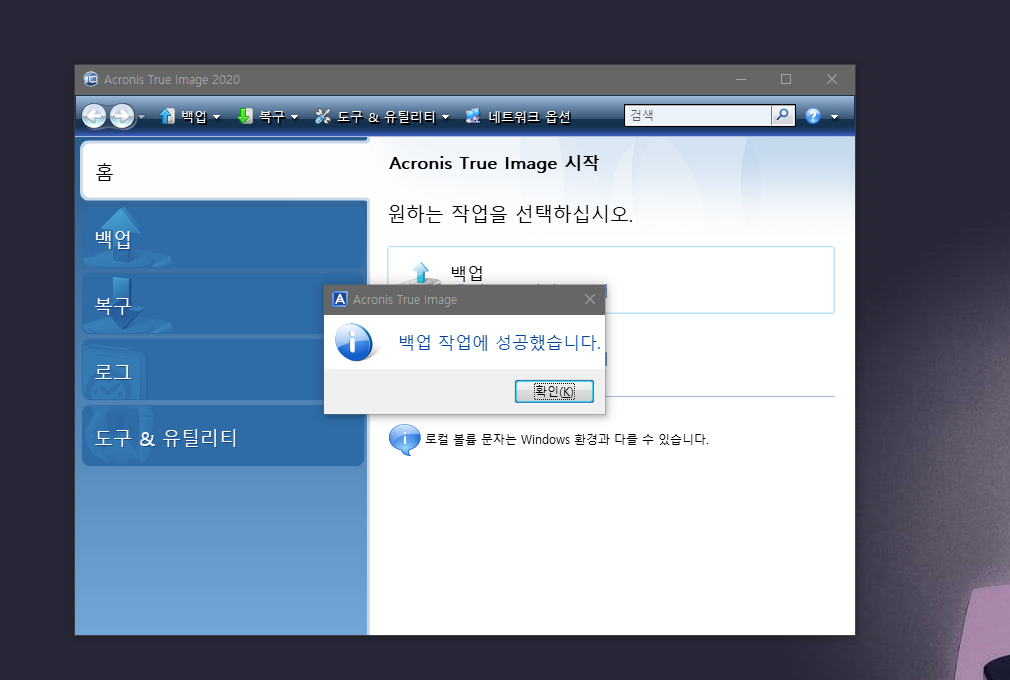The image size is (1010, 680).
Task: Select the 홈 sidebar tab
Action: (x=224, y=171)
